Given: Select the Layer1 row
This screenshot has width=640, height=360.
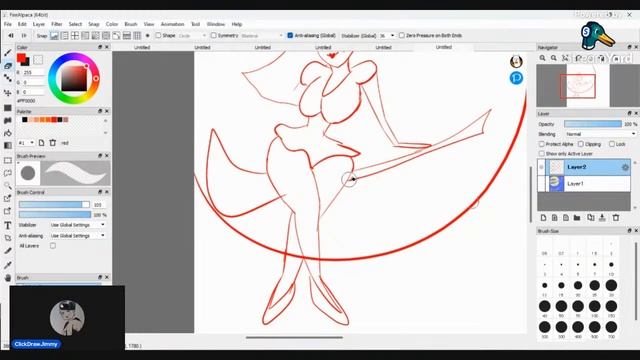Looking at the screenshot, I should [x=584, y=184].
